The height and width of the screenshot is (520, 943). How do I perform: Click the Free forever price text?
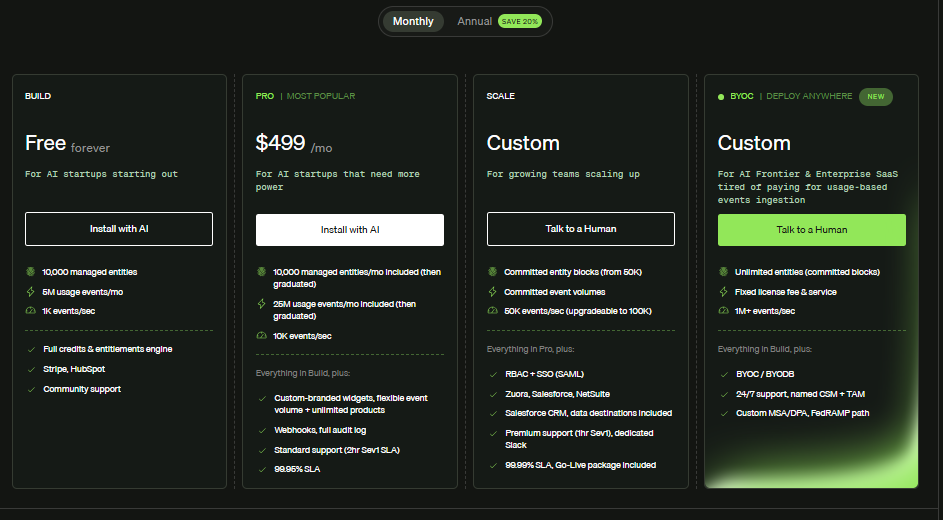point(67,144)
